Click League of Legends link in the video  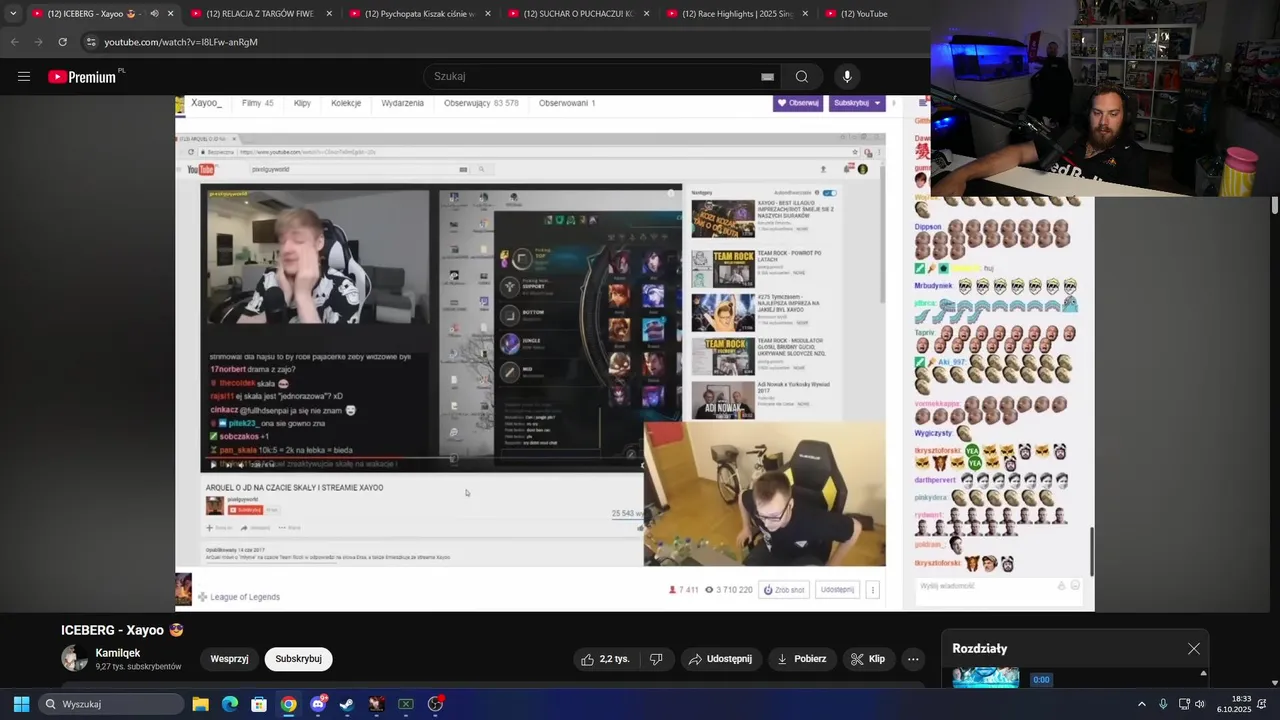click(245, 597)
